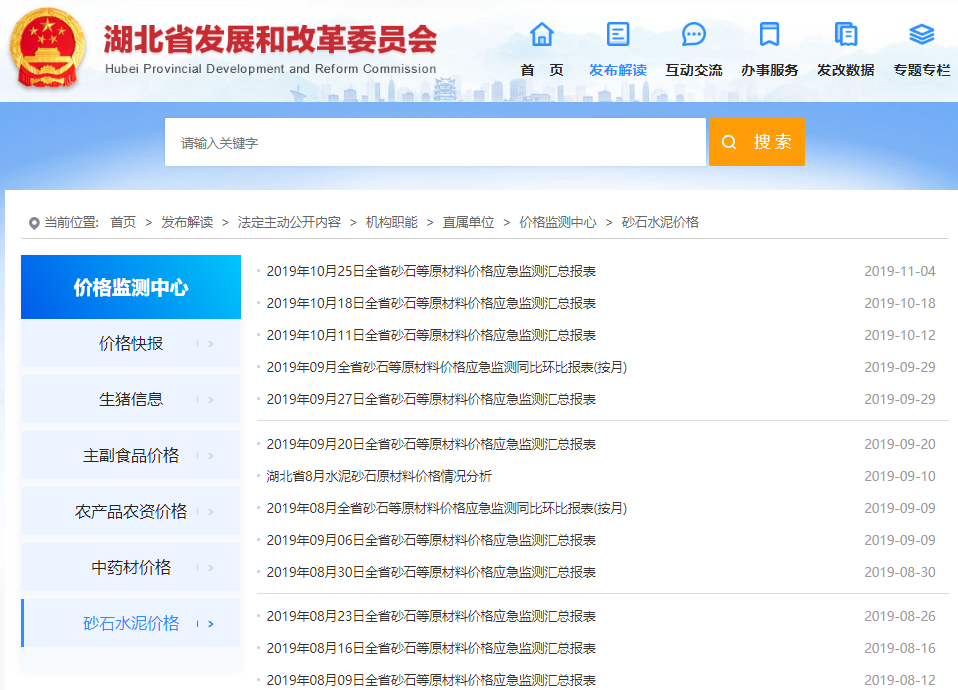Expand the 生猪信息 chevron arrow
The image size is (958, 690).
coord(211,400)
